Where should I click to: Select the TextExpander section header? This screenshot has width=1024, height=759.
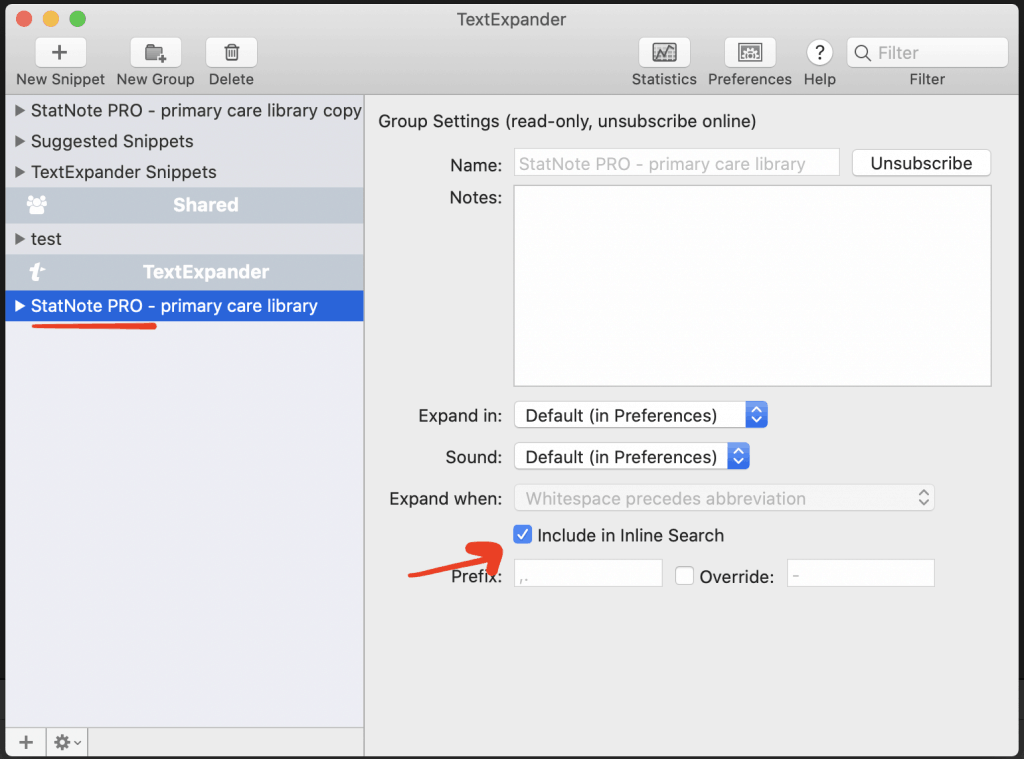click(x=185, y=272)
